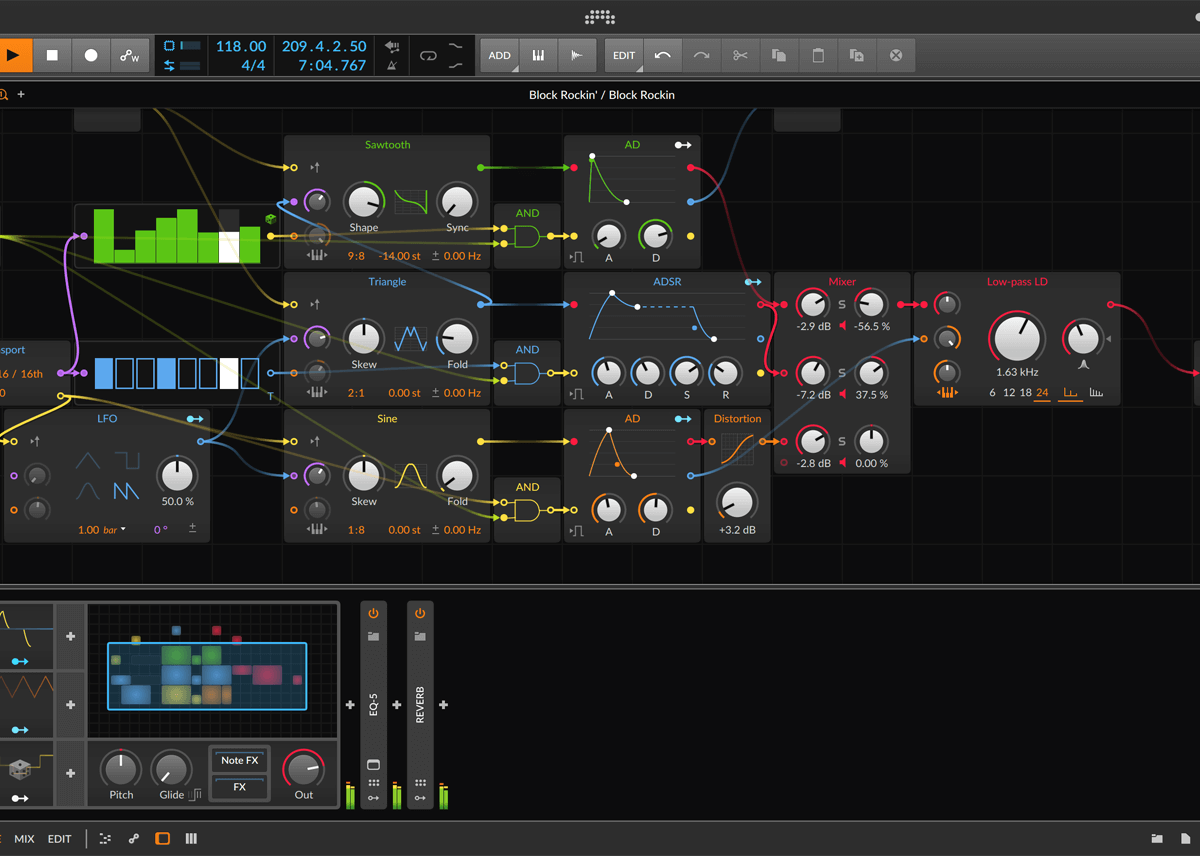
Task: Switch to the EDIT view at bottom
Action: 60,839
